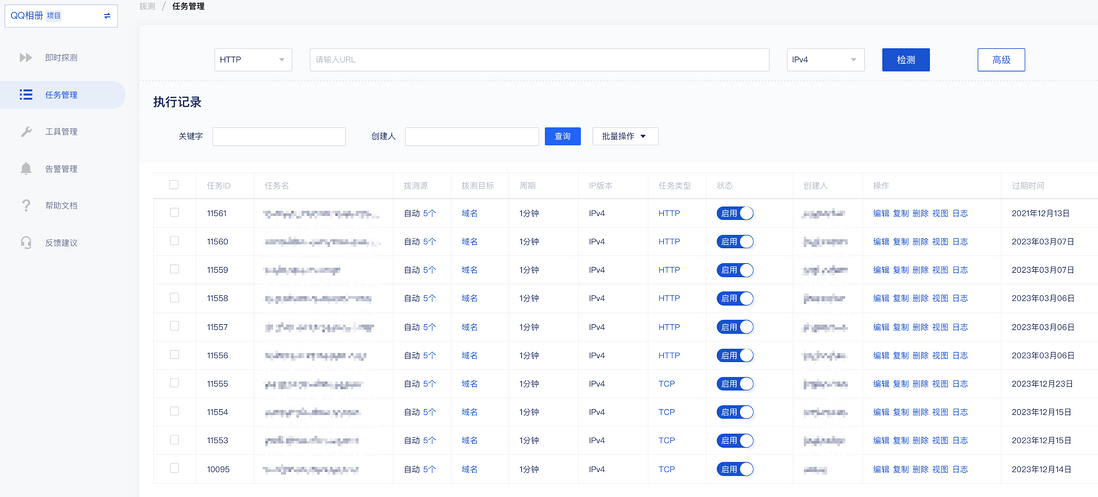The image size is (1098, 497).
Task: Open 告警管理 in the sidebar
Action: tap(62, 169)
